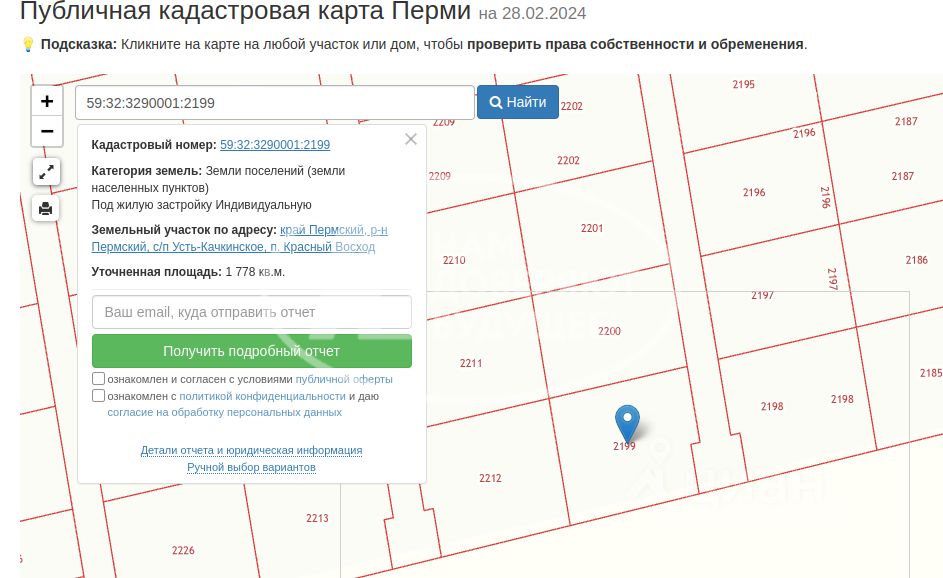Check the public offer agreement checkbox

coord(99,379)
